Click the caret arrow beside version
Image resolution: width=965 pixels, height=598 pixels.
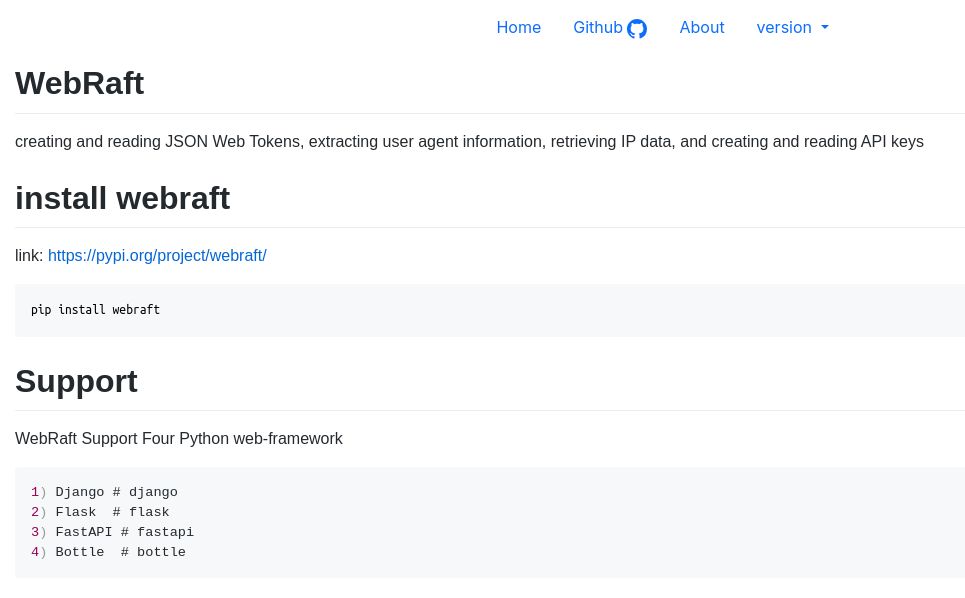pos(825,28)
